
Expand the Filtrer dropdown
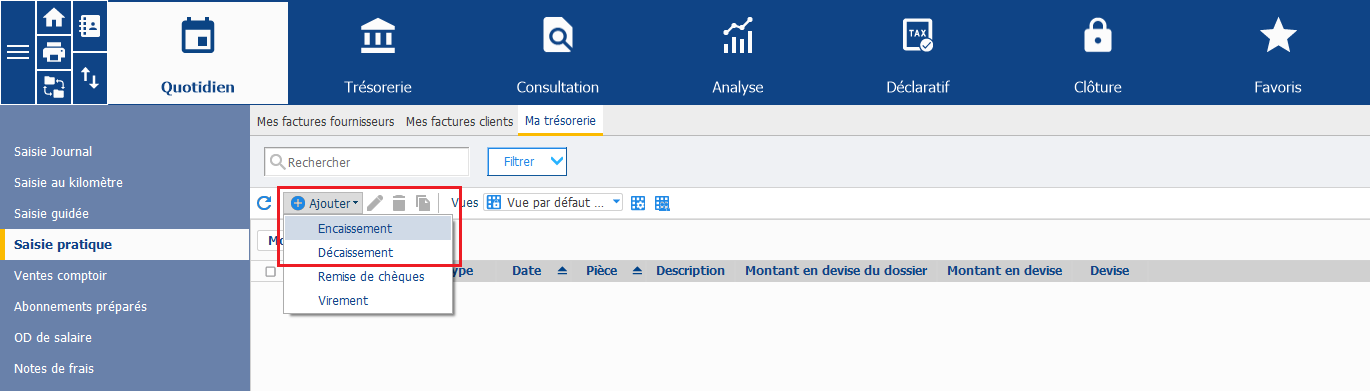527,161
